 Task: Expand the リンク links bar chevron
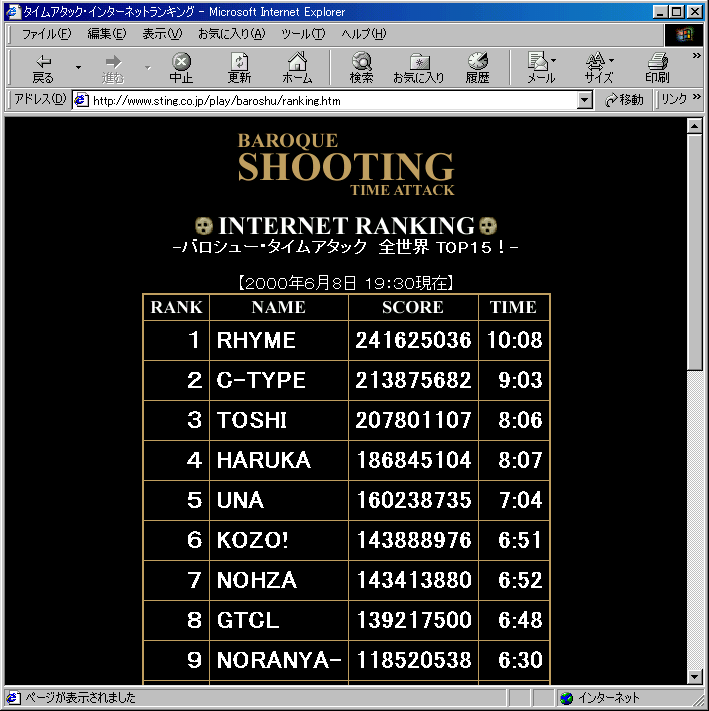696,96
